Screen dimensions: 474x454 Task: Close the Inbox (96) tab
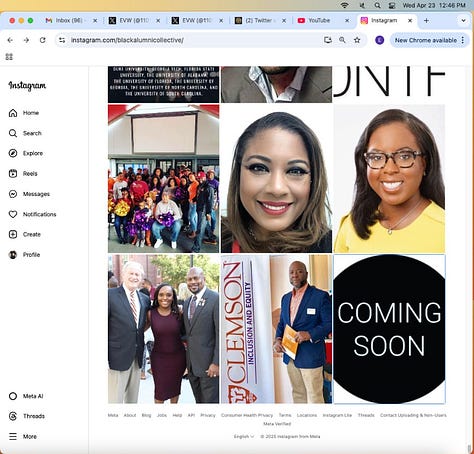click(x=95, y=20)
